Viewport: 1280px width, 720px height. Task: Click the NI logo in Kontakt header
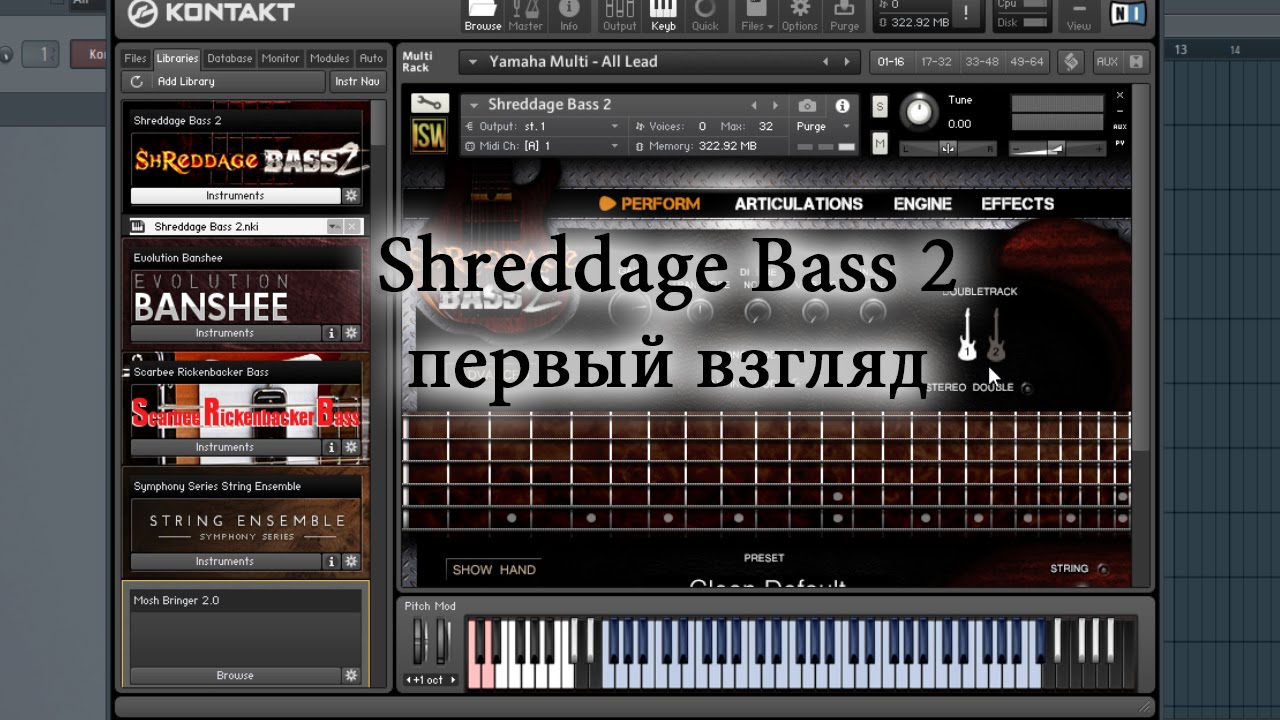pos(1127,14)
